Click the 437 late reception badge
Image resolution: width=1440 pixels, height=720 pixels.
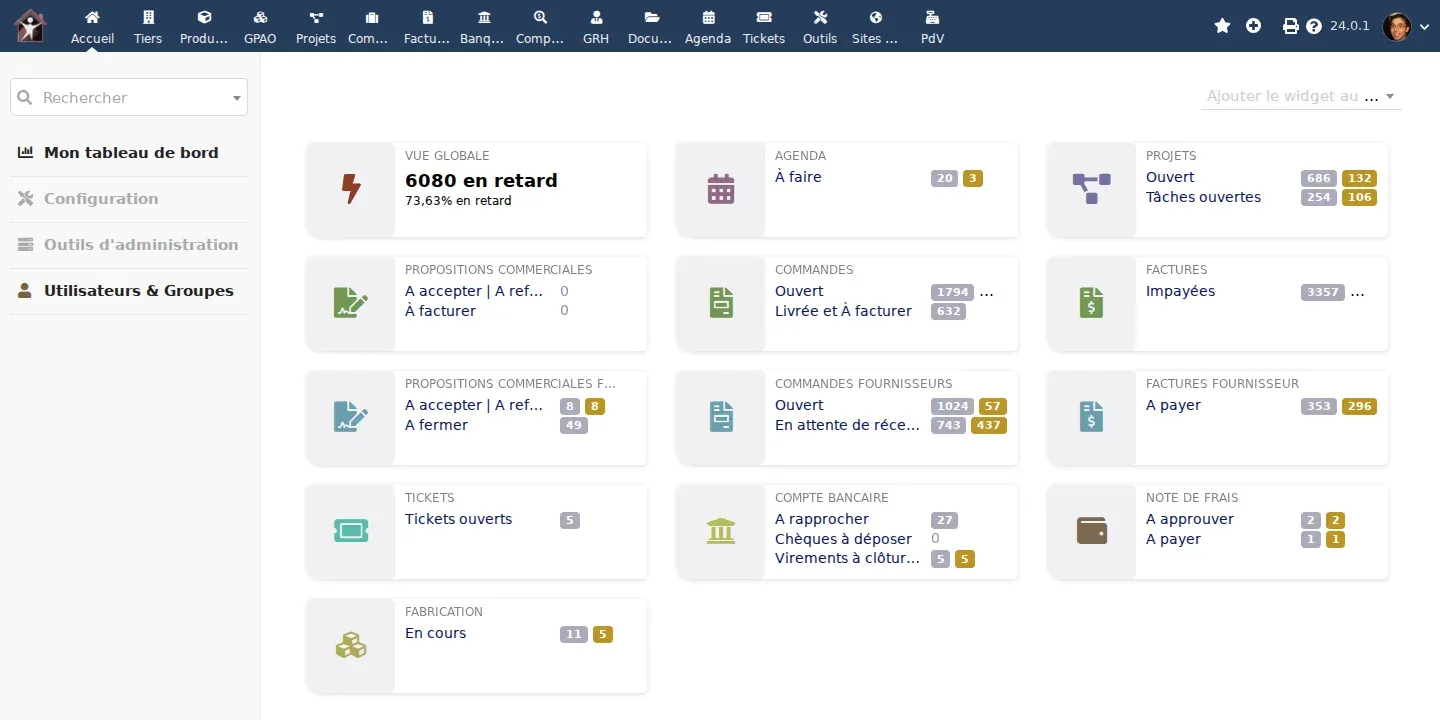tap(989, 425)
